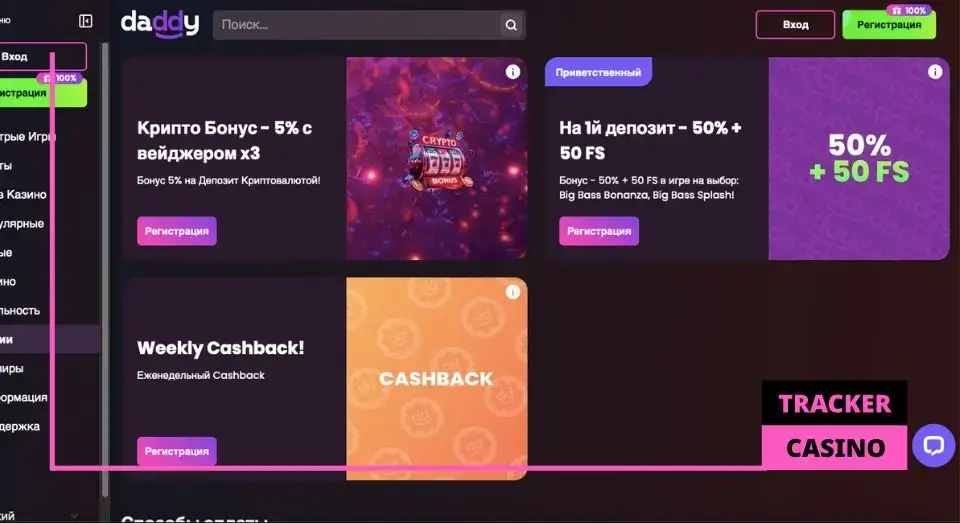Click the CASHBACK orange banner image
The width and height of the screenshot is (960, 523).
tap(437, 378)
